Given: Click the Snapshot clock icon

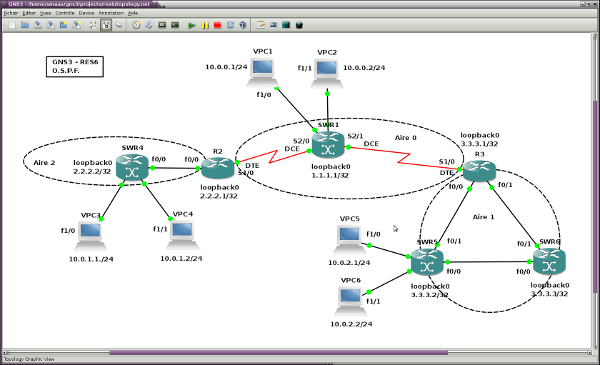Looking at the screenshot, I should click(136, 25).
